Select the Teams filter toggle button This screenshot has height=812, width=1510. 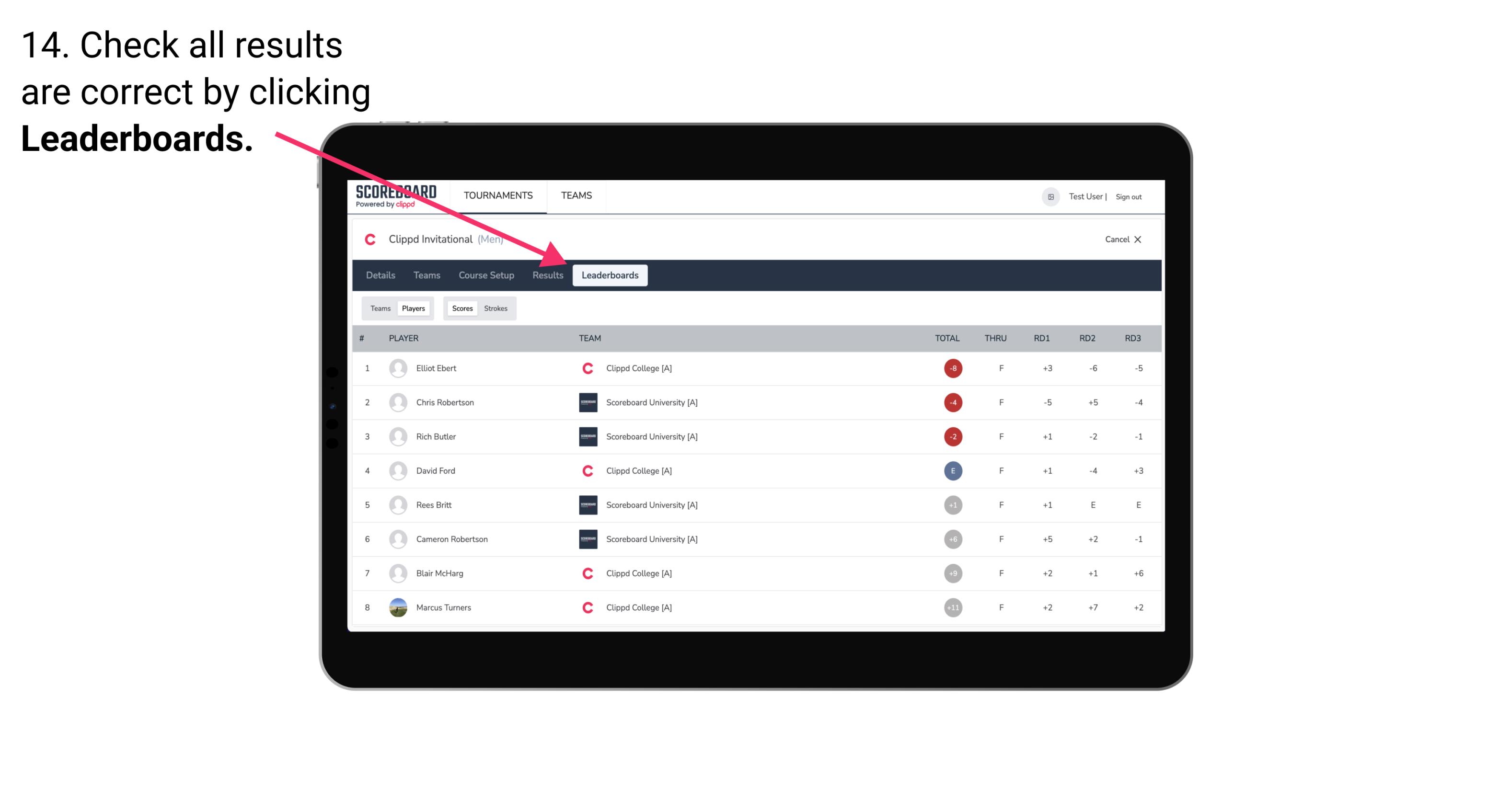[x=379, y=308]
